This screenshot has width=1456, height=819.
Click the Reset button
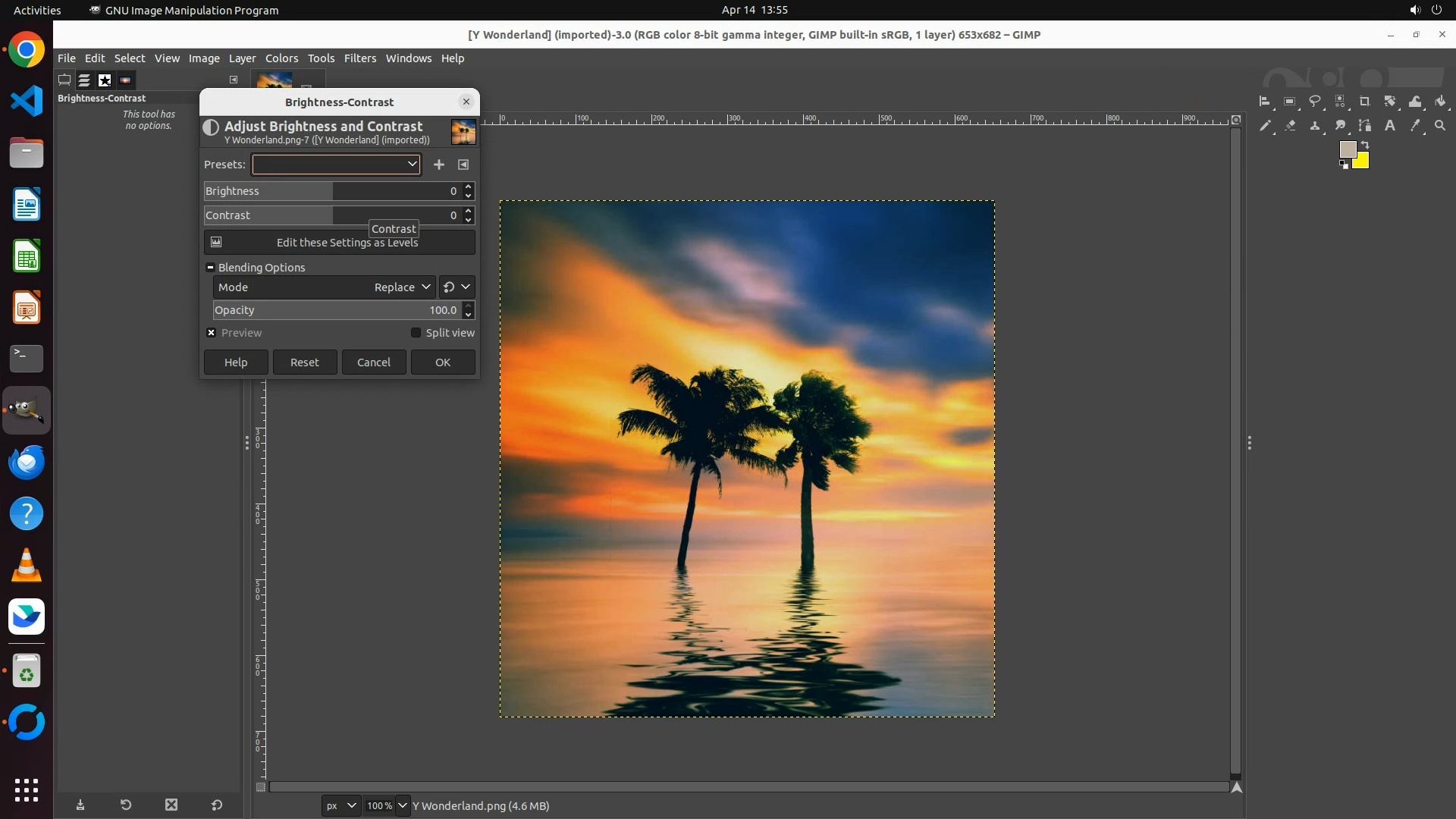tap(305, 362)
